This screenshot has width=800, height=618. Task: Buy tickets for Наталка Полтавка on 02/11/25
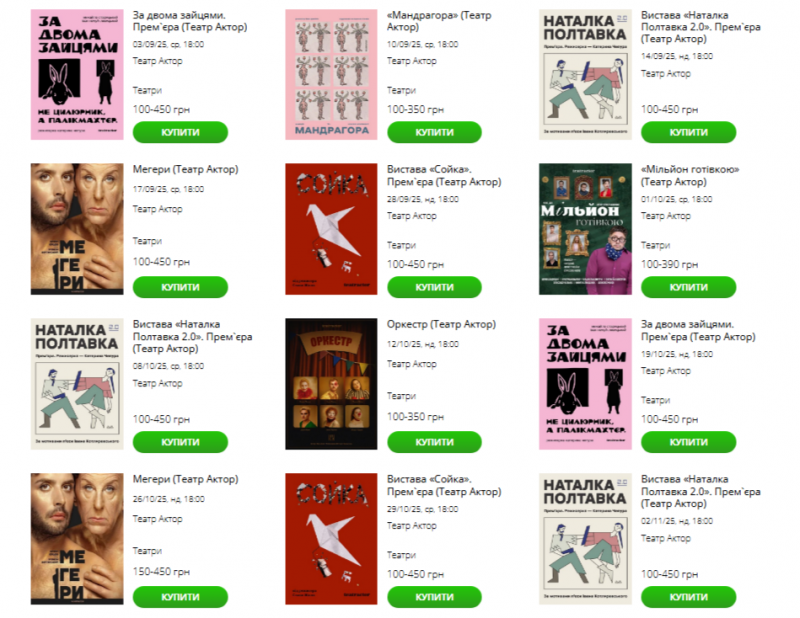688,597
